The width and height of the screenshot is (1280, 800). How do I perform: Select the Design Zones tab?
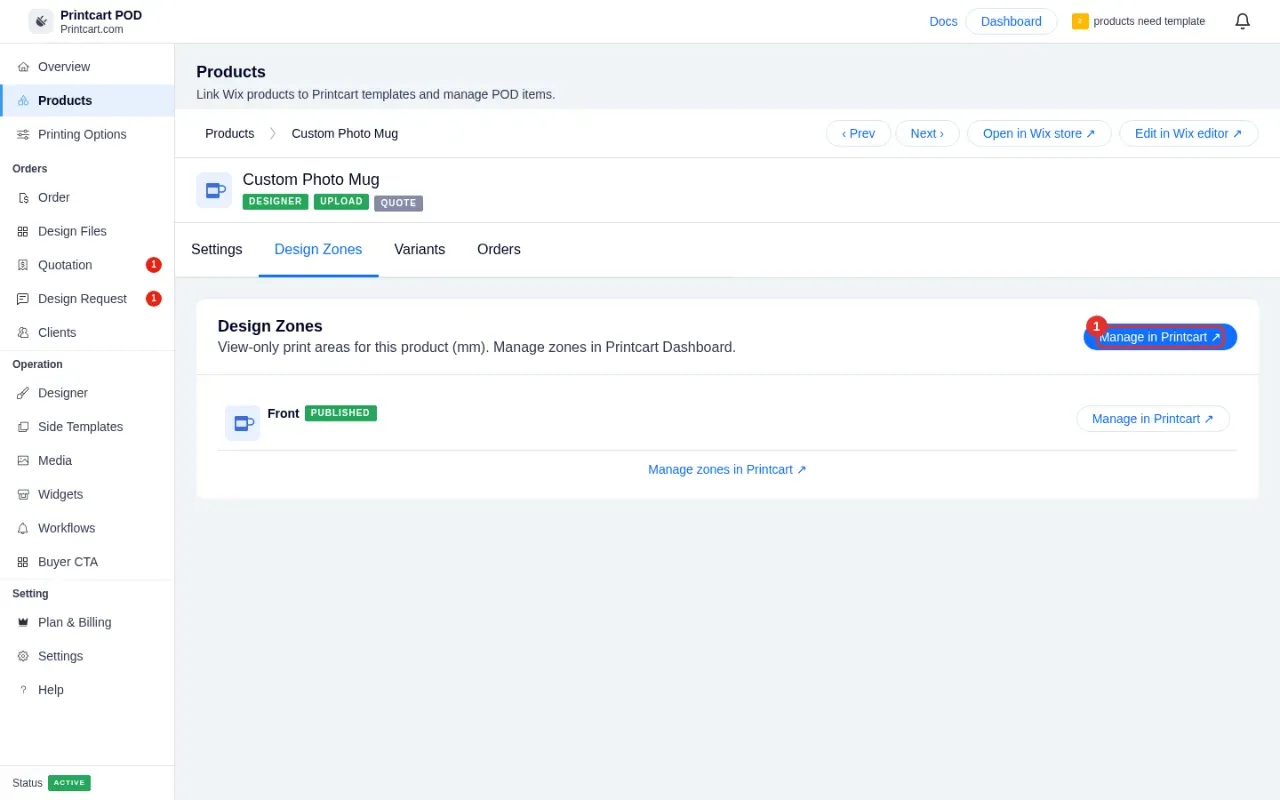pos(318,250)
